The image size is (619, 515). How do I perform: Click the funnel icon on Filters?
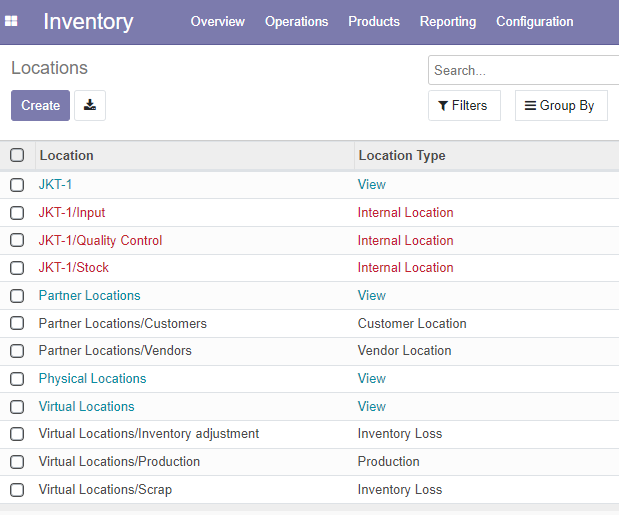coord(443,106)
